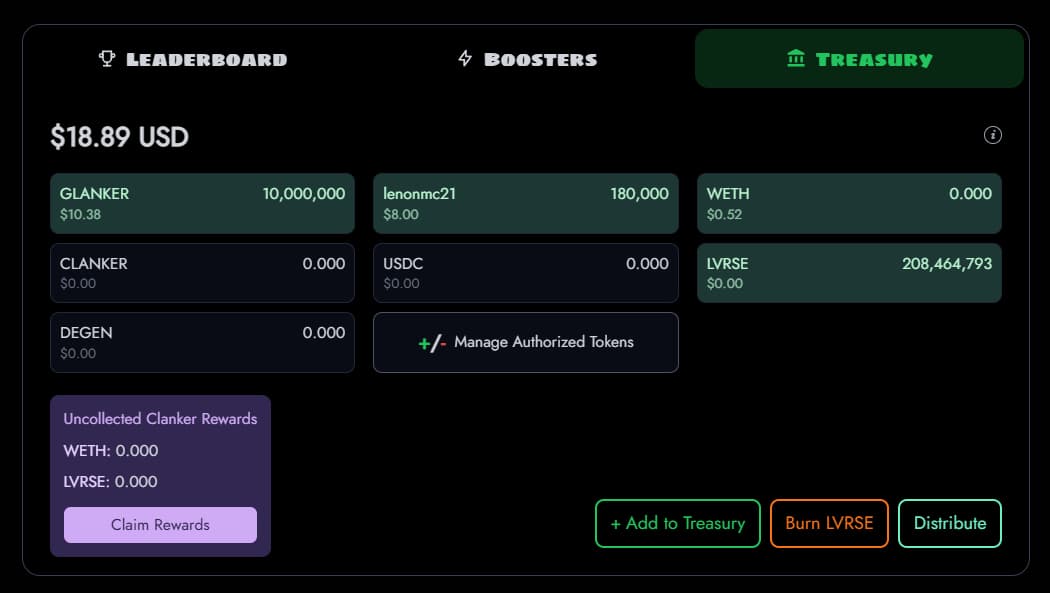The image size is (1050, 593).
Task: Click the WETH token card
Action: click(849, 203)
